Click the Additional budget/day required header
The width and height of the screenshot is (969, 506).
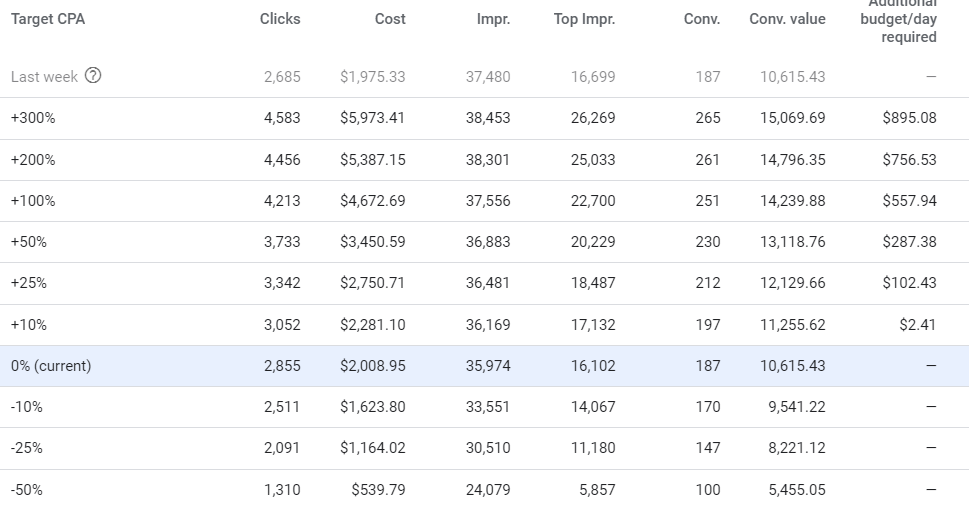click(898, 20)
